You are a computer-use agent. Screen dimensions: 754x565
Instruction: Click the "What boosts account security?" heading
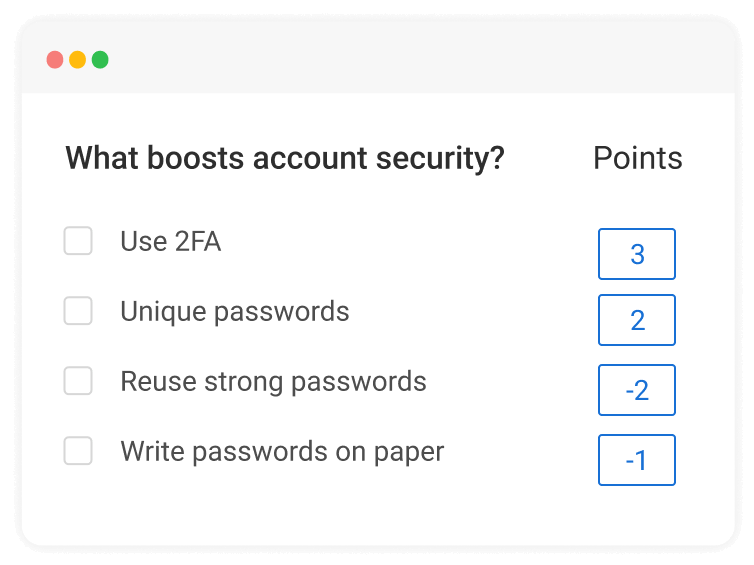click(285, 158)
